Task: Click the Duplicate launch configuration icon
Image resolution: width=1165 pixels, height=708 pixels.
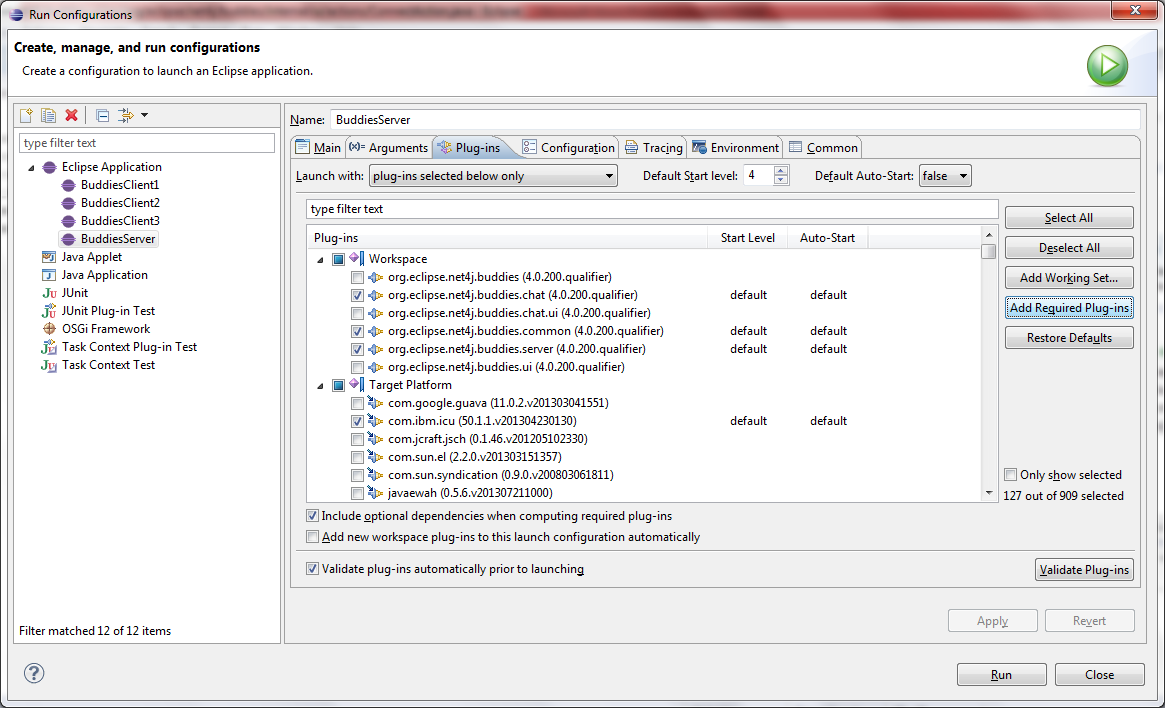Action: coord(48,115)
